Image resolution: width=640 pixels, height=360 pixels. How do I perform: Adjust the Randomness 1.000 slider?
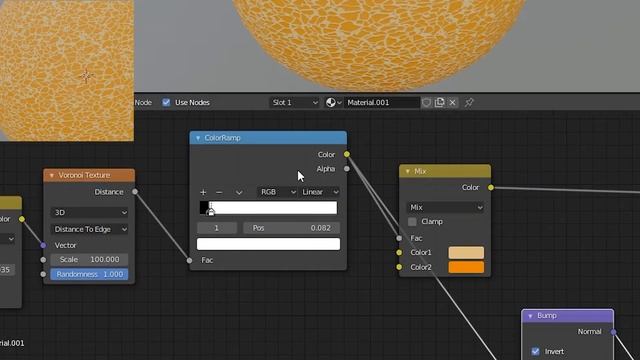click(89, 274)
